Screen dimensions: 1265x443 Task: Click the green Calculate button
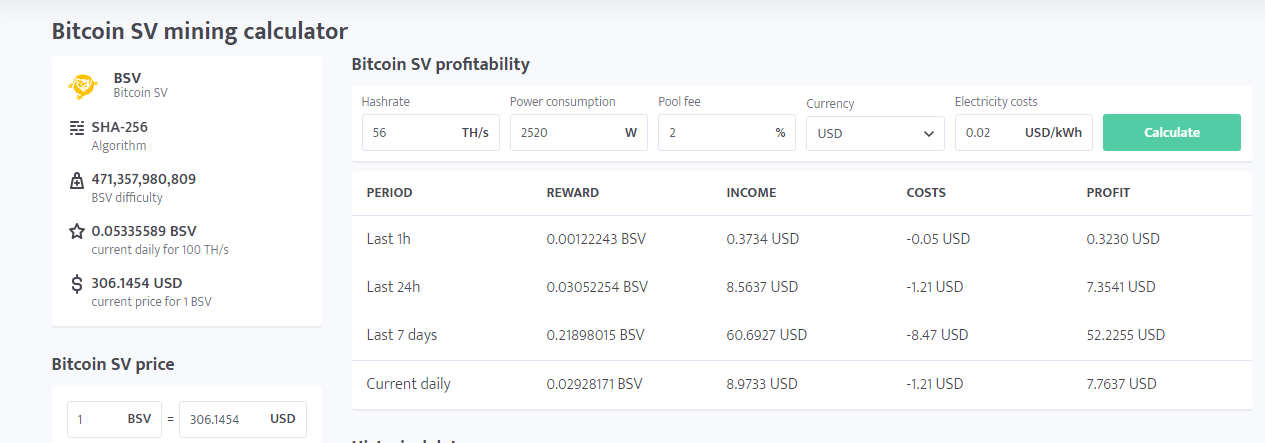point(1172,132)
